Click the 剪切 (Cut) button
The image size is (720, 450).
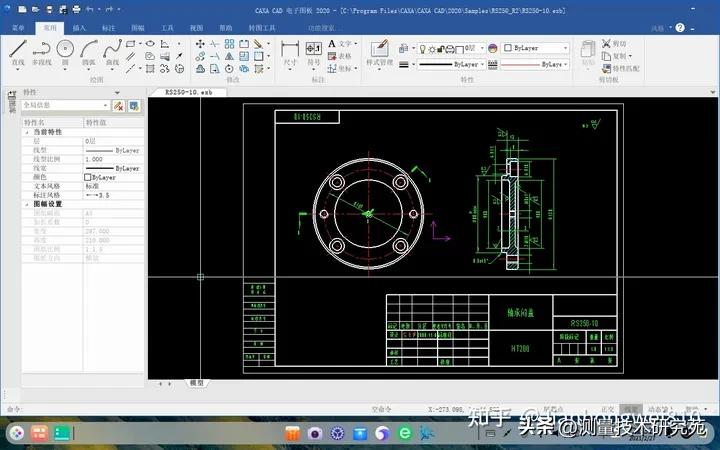pos(613,44)
